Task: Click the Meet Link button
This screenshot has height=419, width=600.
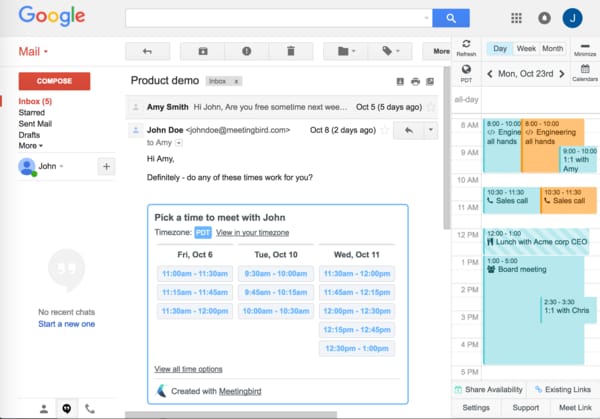Action: click(575, 408)
